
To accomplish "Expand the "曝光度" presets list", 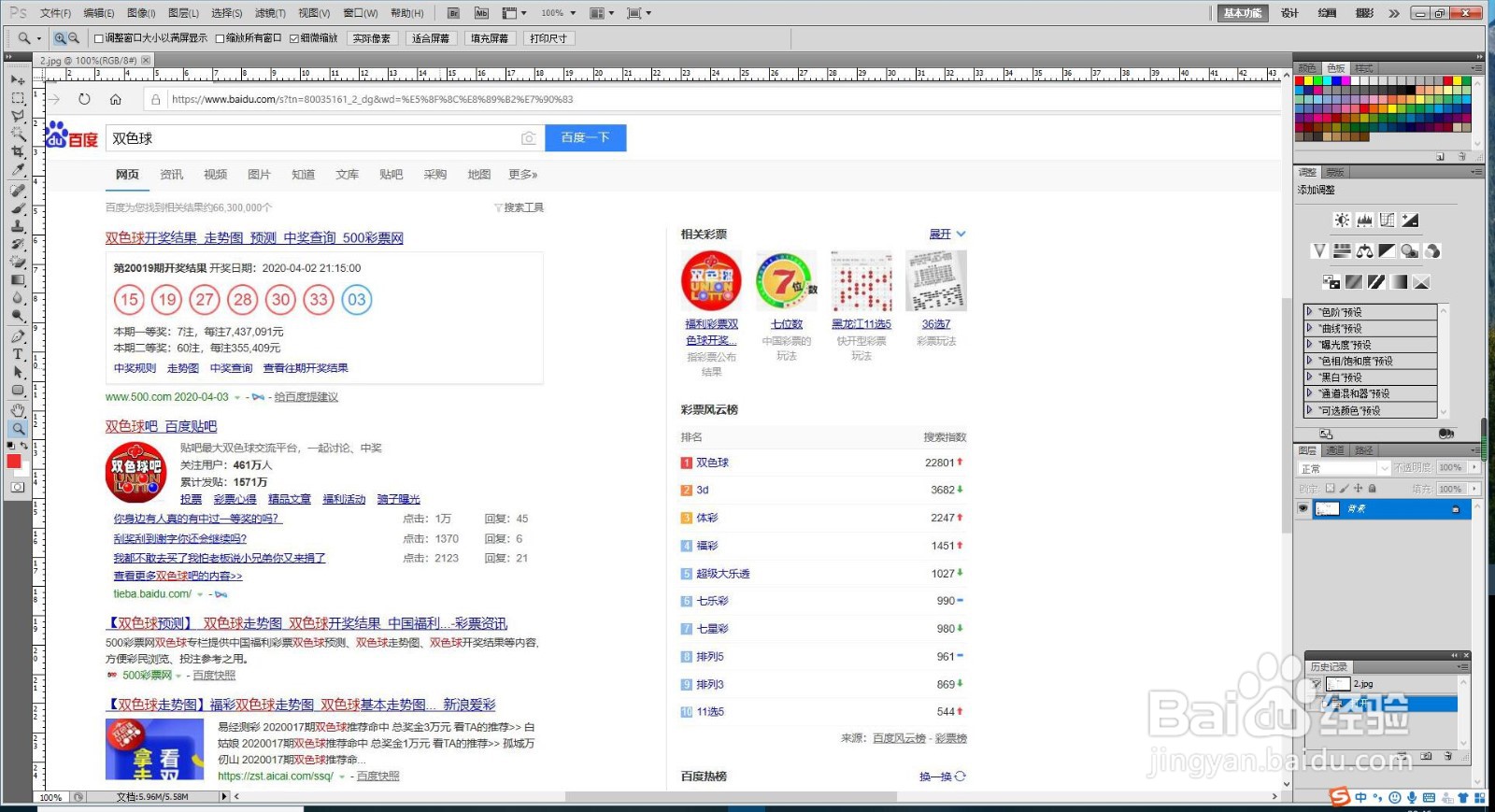I will pyautogui.click(x=1310, y=345).
